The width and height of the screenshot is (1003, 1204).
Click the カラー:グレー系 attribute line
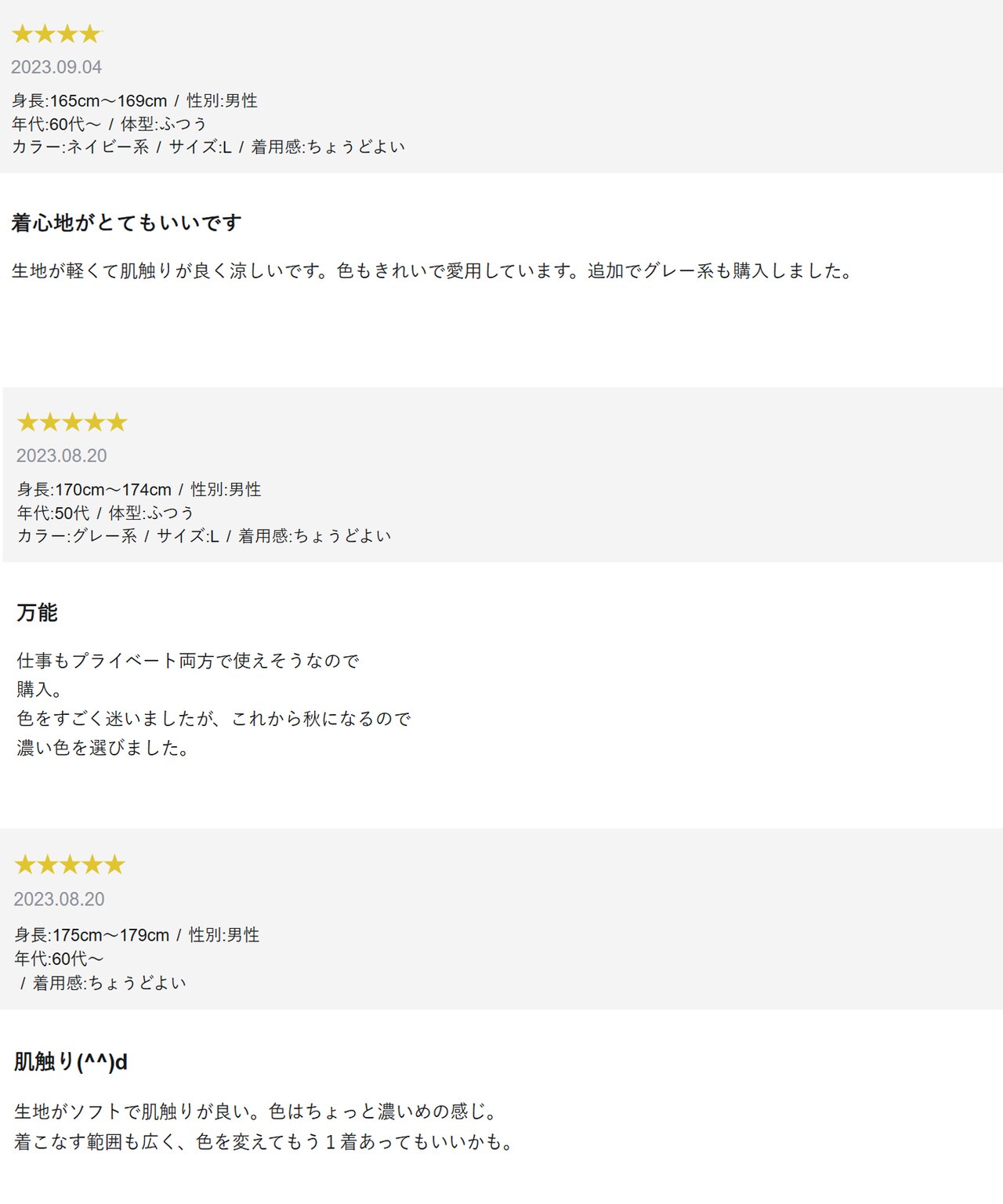pyautogui.click(x=204, y=536)
